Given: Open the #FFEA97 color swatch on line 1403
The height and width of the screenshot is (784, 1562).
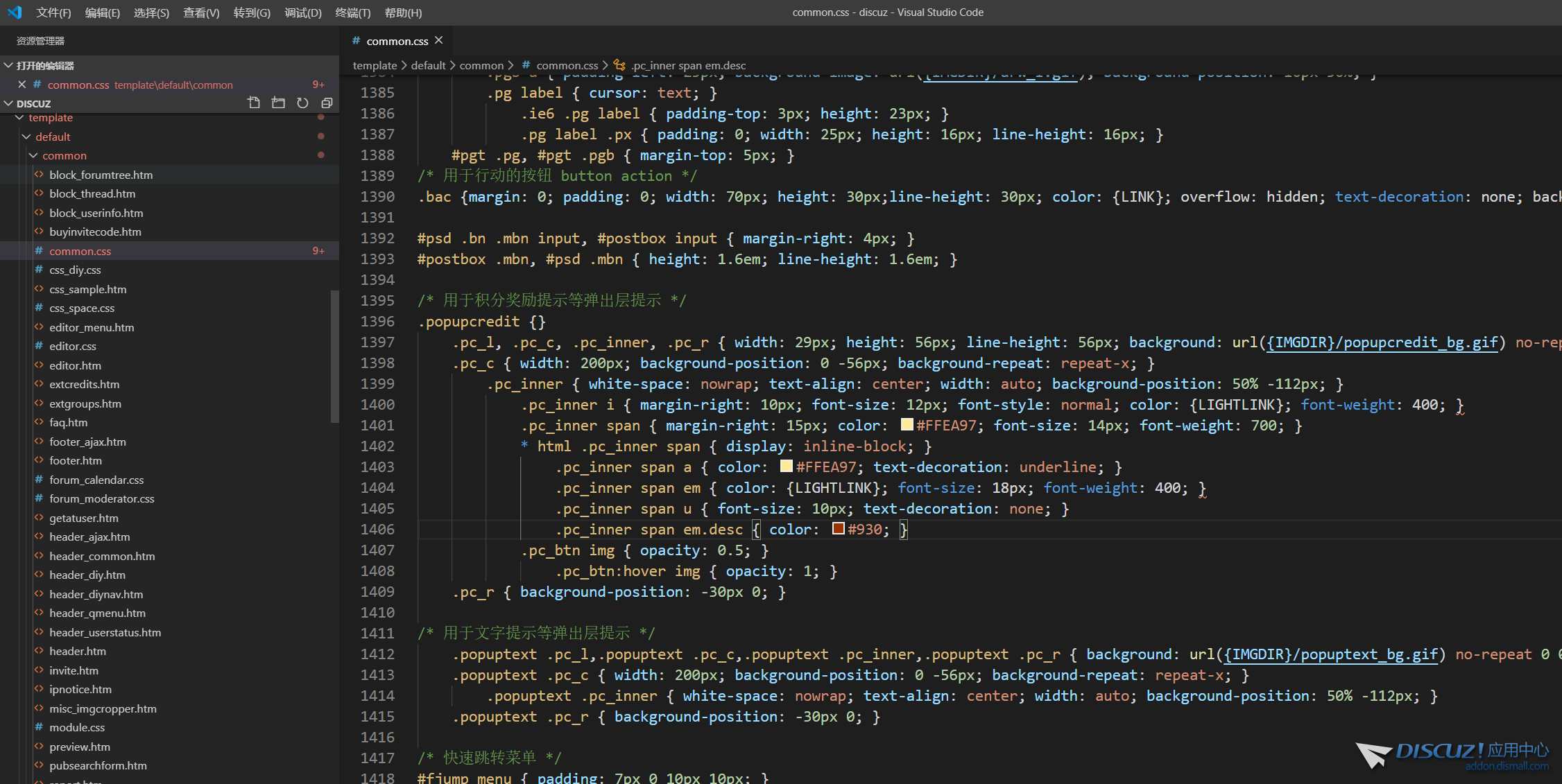Looking at the screenshot, I should pos(786,466).
